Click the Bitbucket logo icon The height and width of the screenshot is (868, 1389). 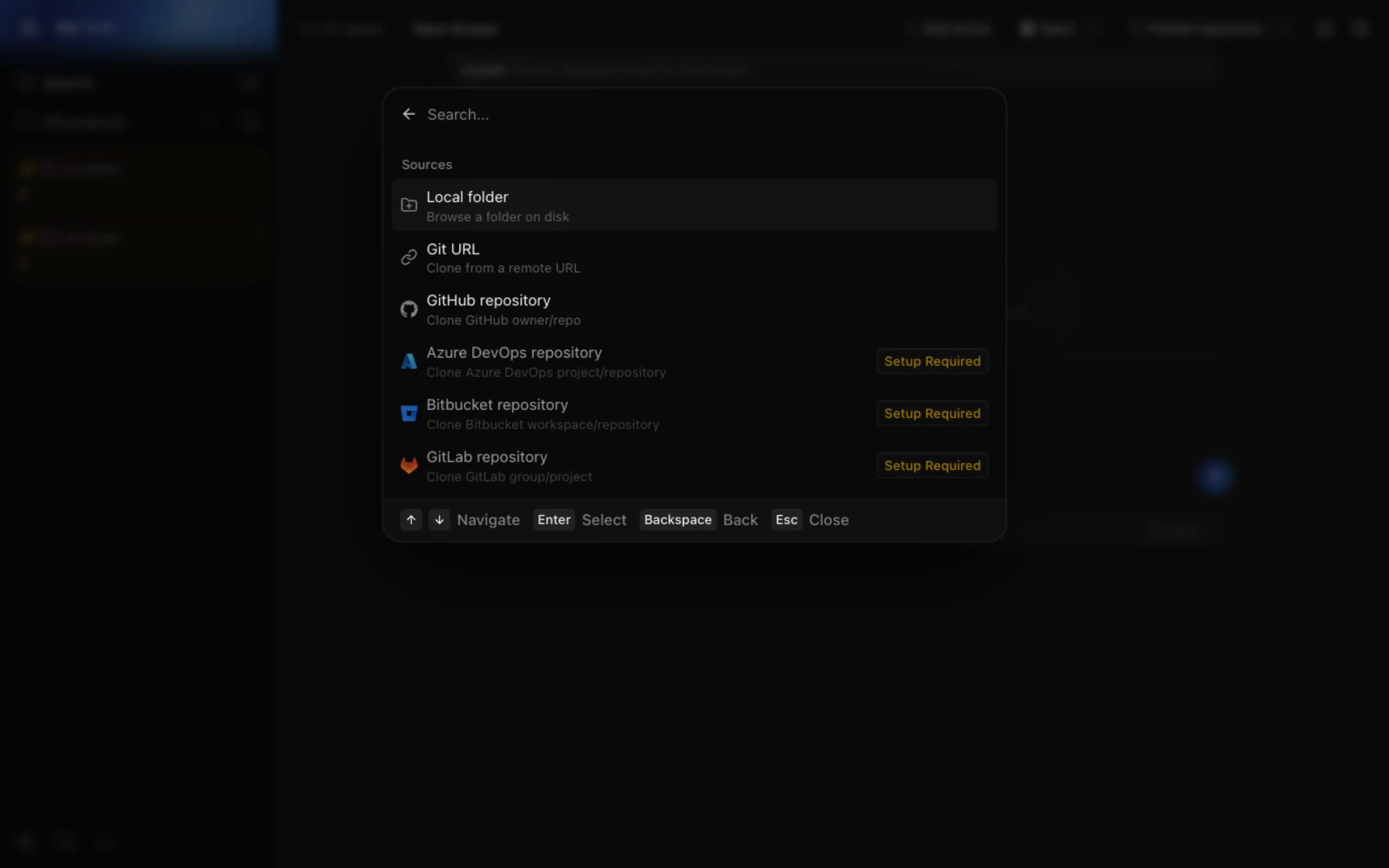coord(409,413)
